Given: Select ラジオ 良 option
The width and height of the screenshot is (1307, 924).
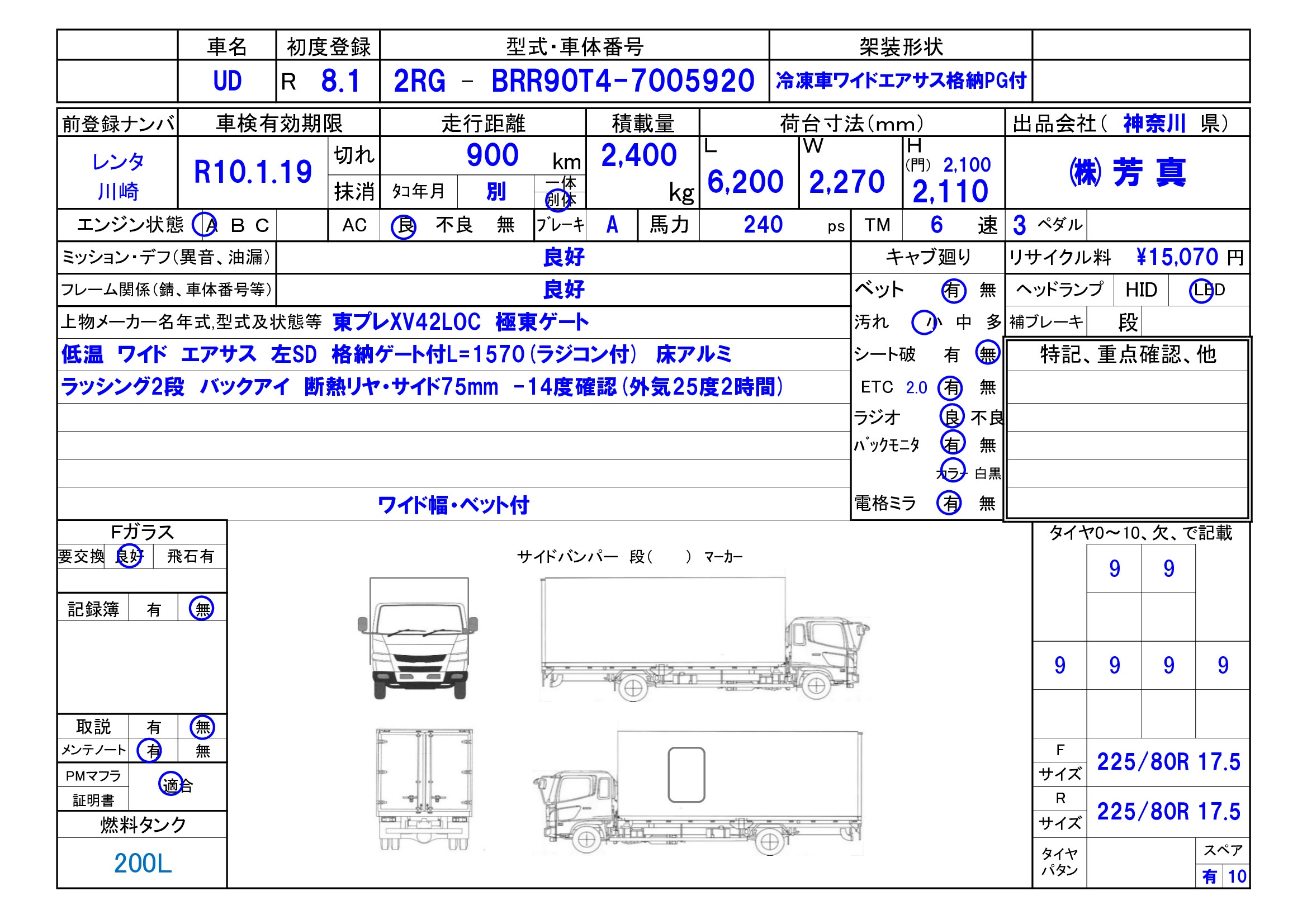Looking at the screenshot, I should click(x=952, y=417).
